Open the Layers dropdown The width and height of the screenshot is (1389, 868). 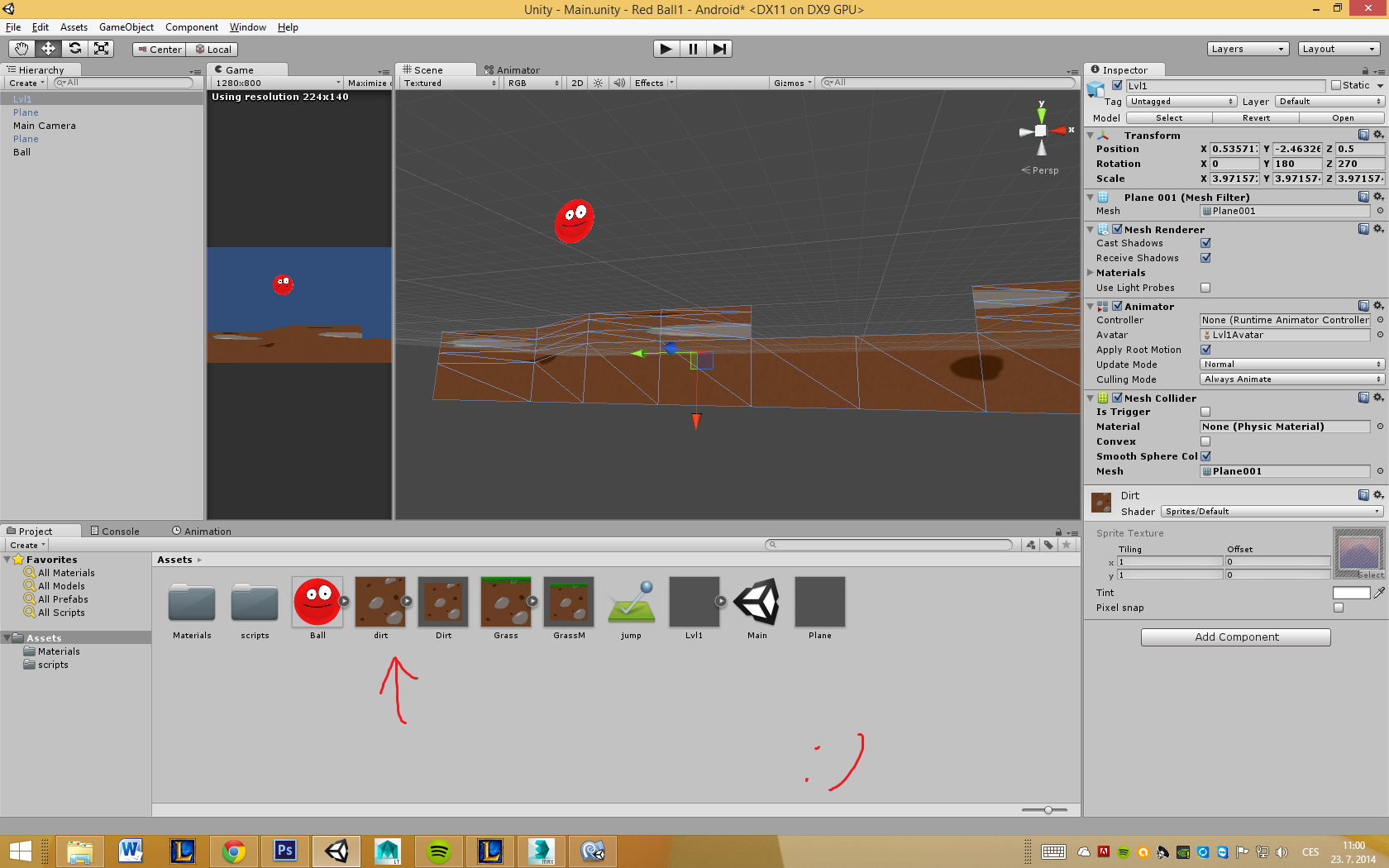tap(1248, 49)
